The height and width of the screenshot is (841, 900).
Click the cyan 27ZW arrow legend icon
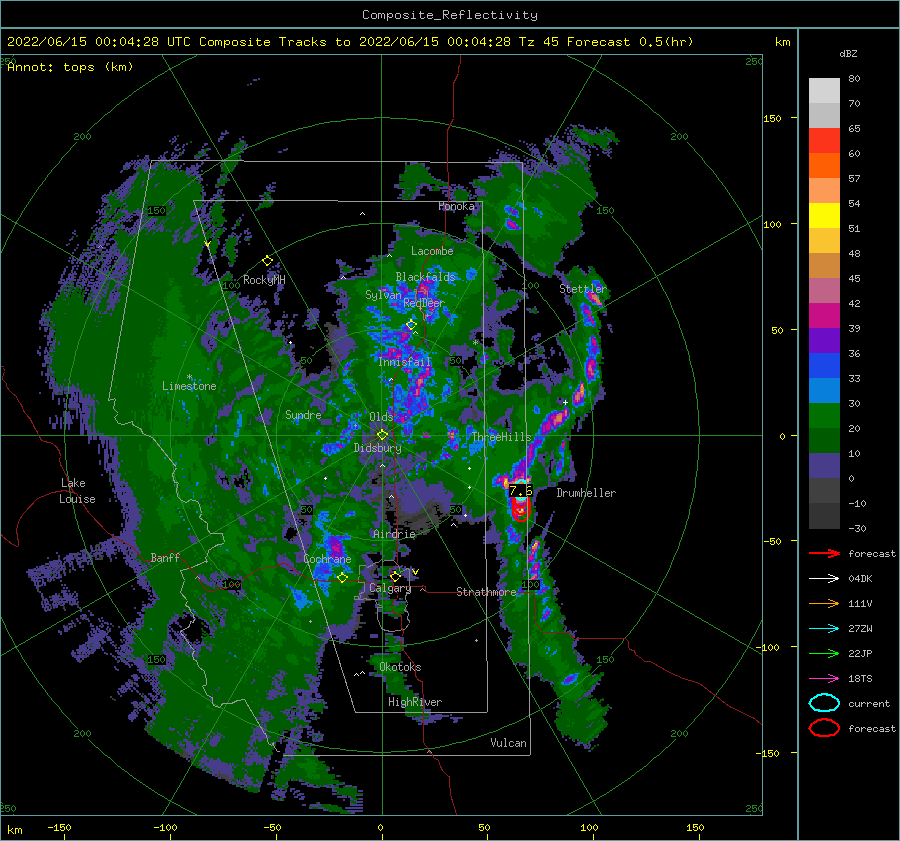(x=824, y=629)
